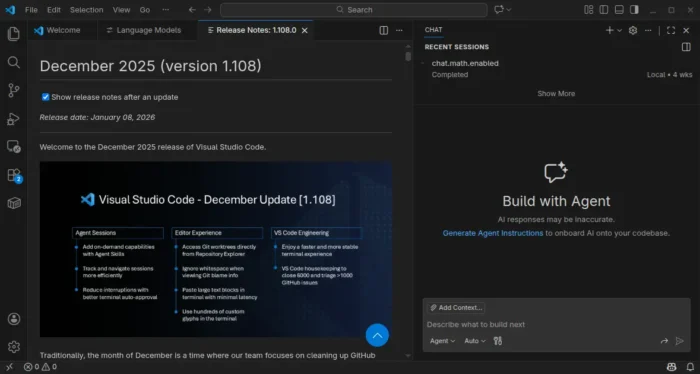Open editor More Actions ellipsis
This screenshot has width=700, height=374.
point(399,30)
